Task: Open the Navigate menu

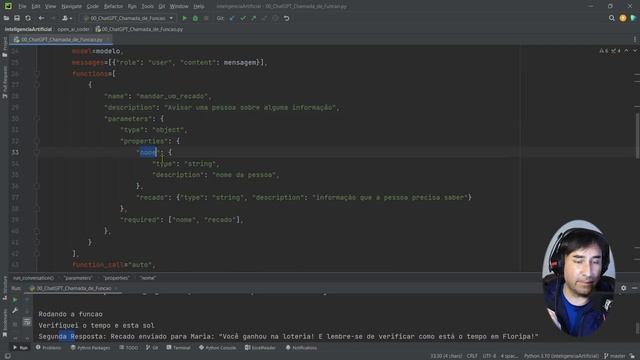Action: [71, 7]
